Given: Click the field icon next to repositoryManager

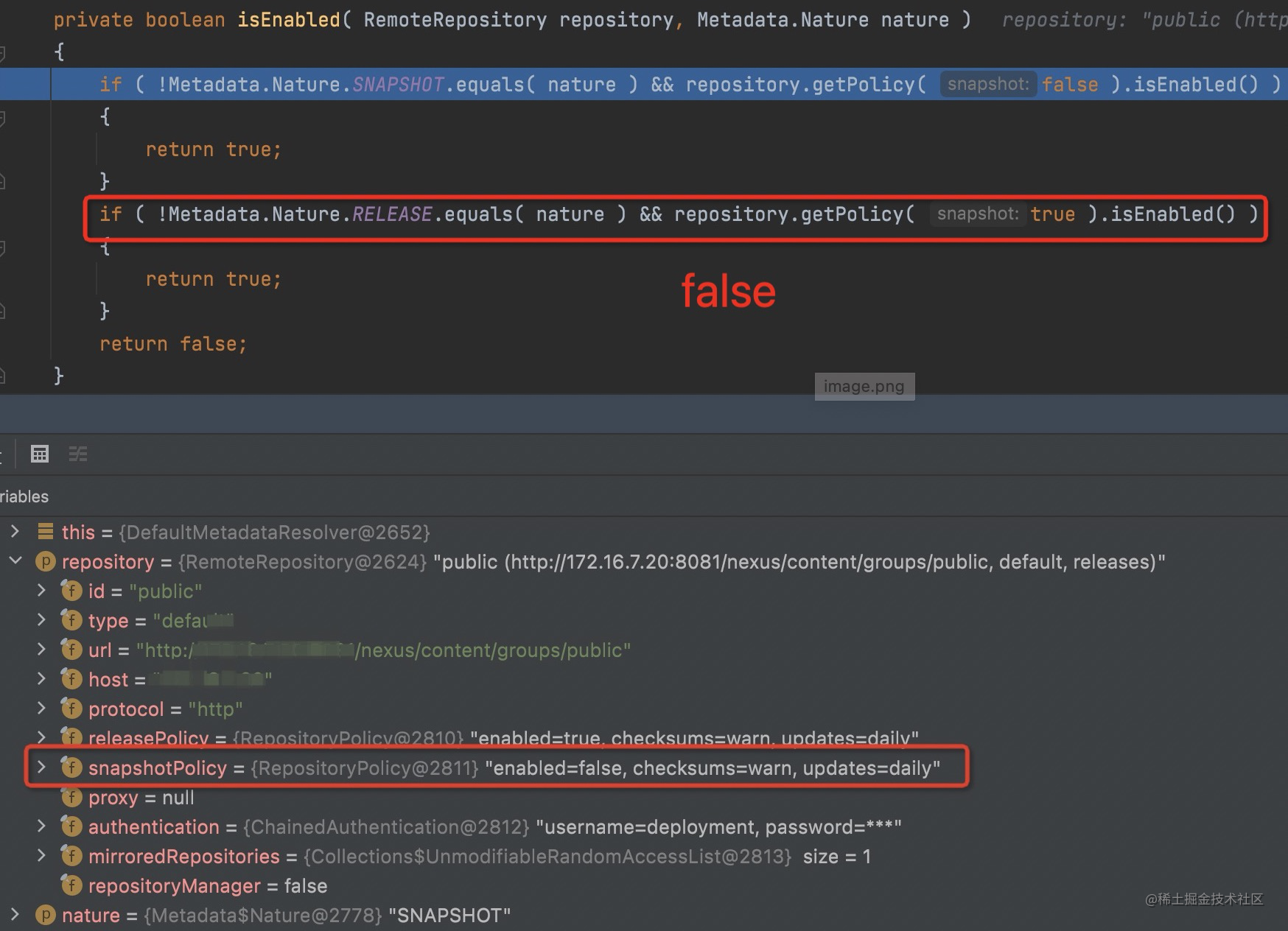Looking at the screenshot, I should coord(71,885).
